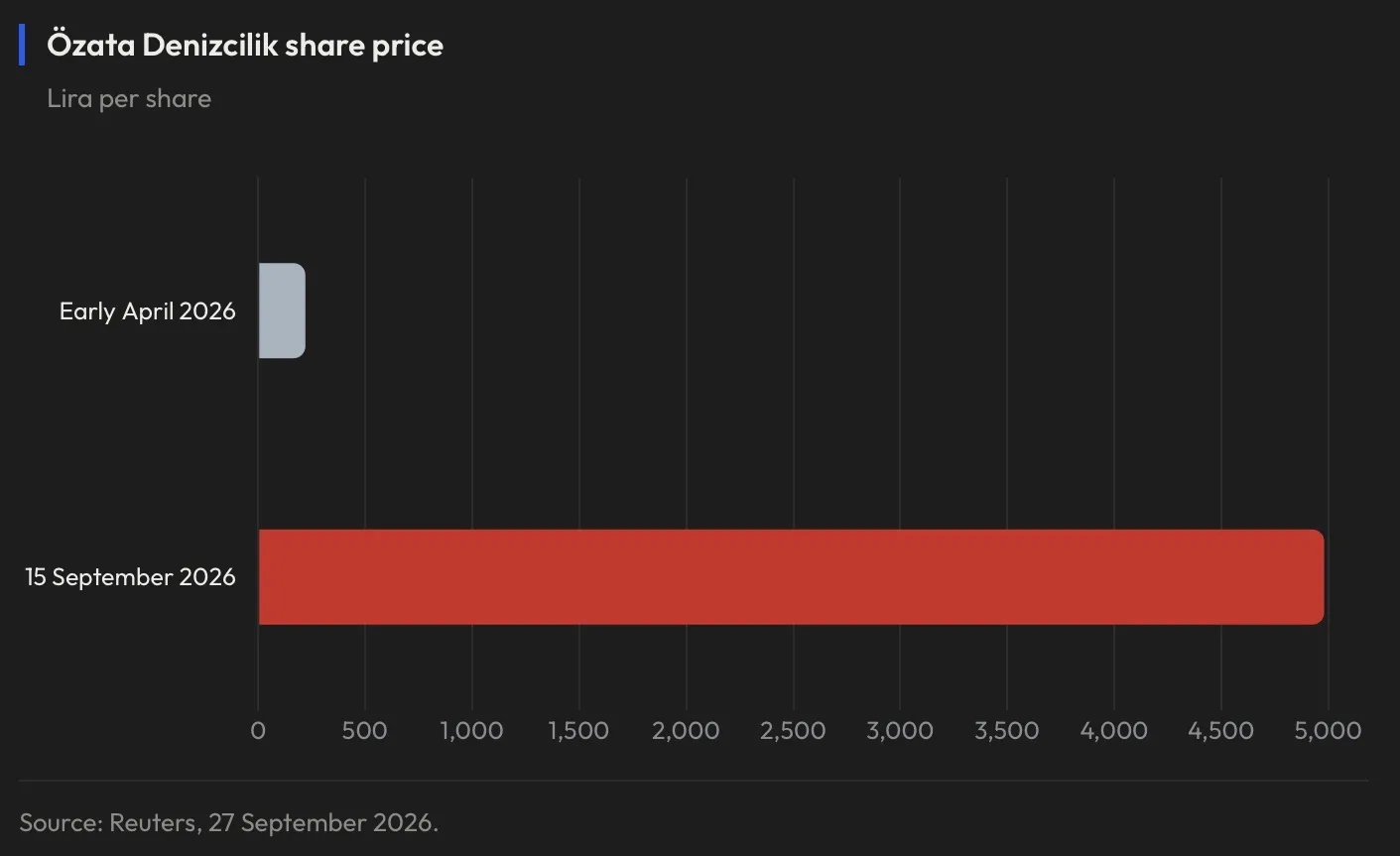
Task: Click the blue accent bar beside title
Action: pos(22,45)
